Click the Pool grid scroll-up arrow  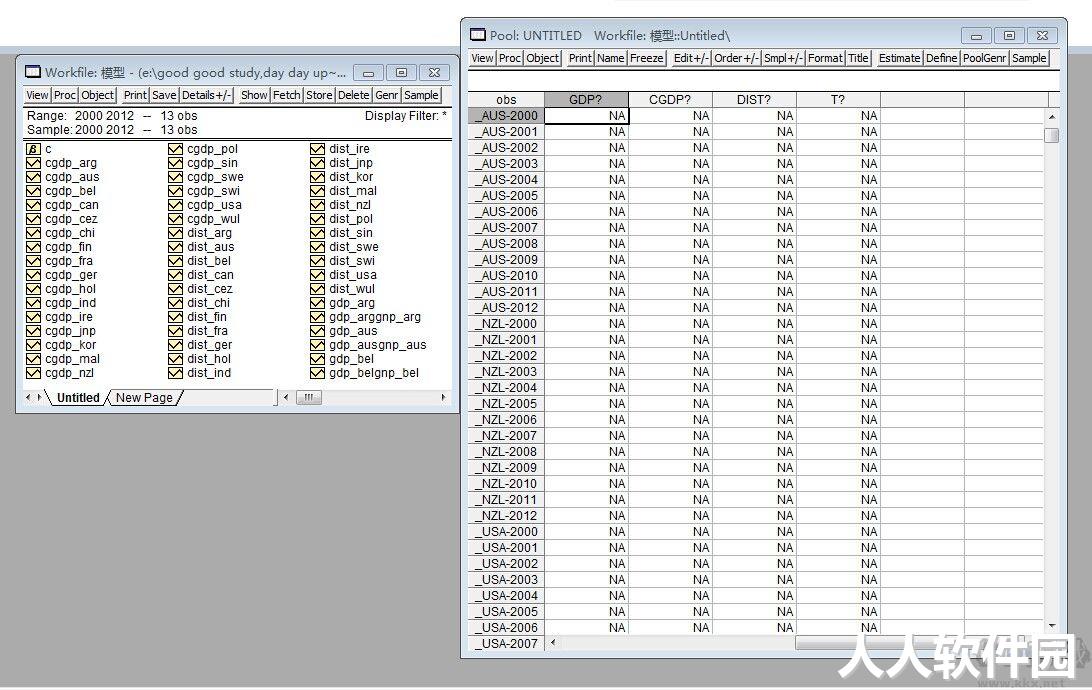coord(1052,116)
